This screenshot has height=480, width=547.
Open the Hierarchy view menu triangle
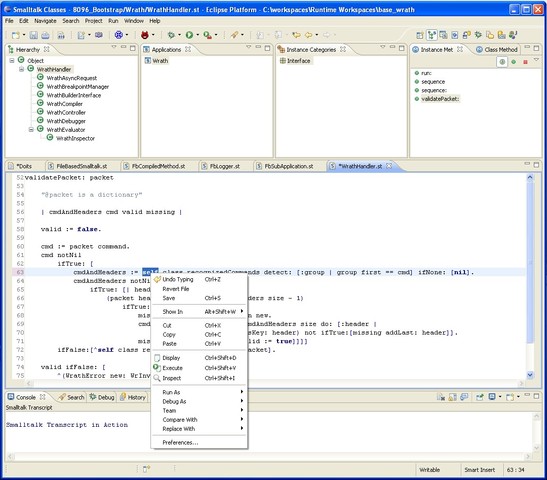coord(114,47)
